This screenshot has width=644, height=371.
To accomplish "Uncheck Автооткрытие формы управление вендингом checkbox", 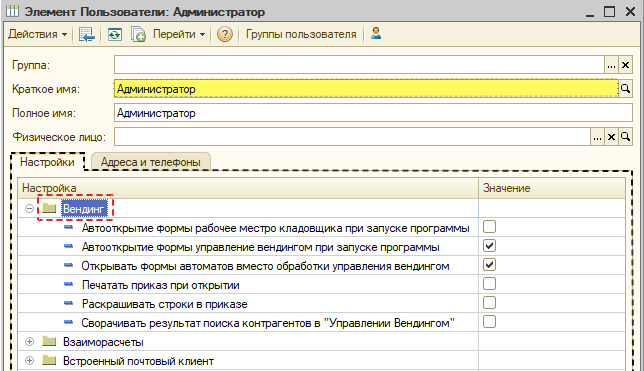I will [489, 246].
